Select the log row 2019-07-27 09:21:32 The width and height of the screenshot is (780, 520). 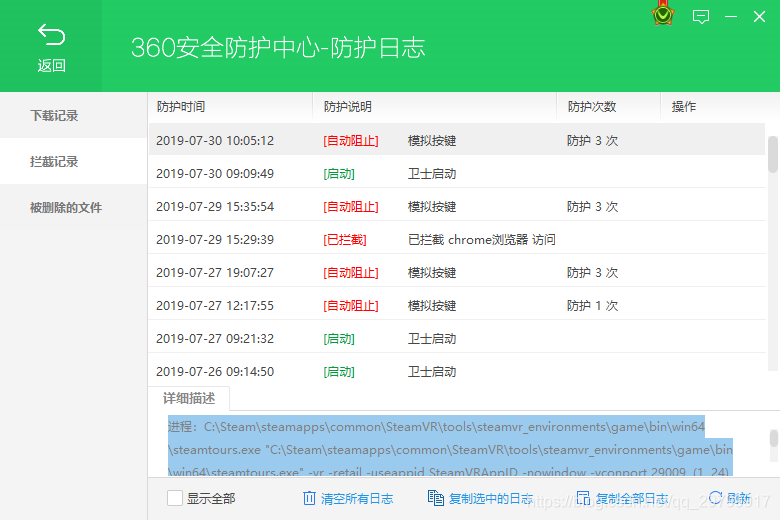tap(457, 338)
